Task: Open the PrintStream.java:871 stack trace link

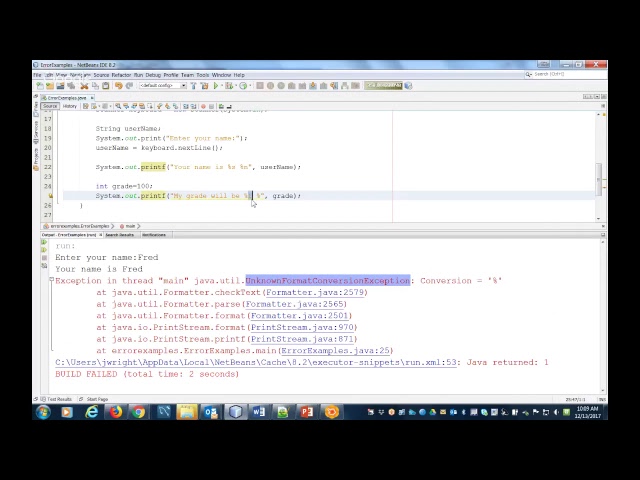Action: point(302,339)
